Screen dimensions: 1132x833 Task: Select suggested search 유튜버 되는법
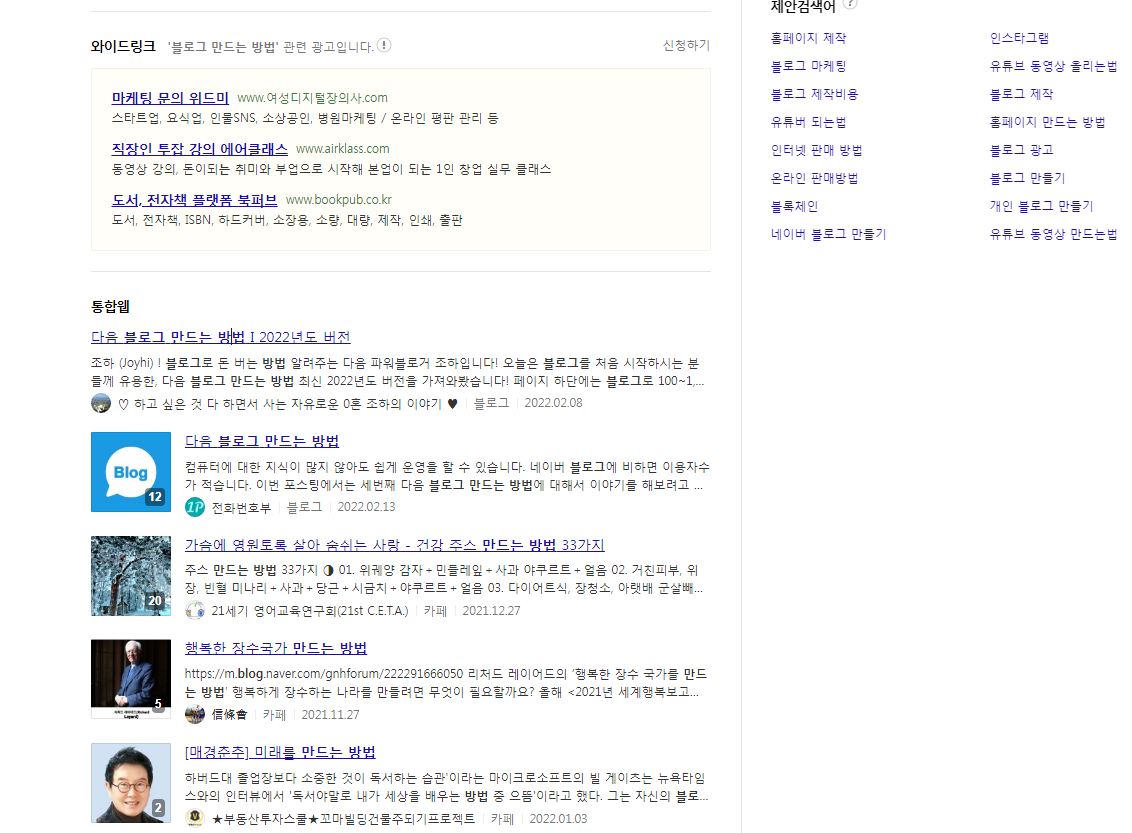(x=809, y=122)
